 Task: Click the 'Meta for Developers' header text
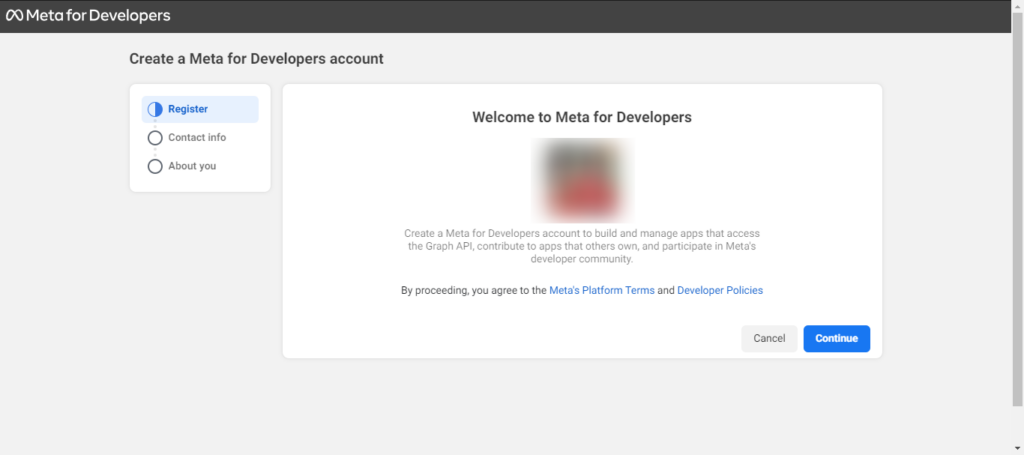(x=98, y=16)
